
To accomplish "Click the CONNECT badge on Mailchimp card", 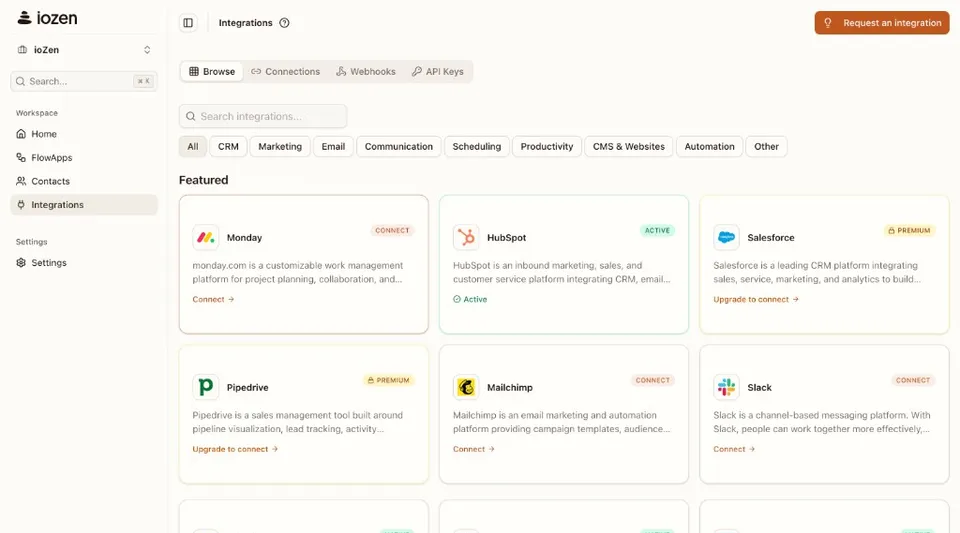I will pos(653,381).
